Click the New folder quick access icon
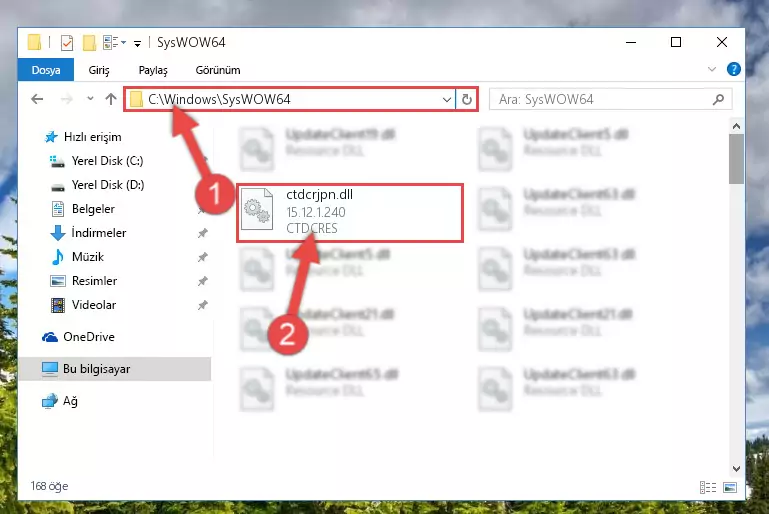The image size is (769, 514). (89, 43)
